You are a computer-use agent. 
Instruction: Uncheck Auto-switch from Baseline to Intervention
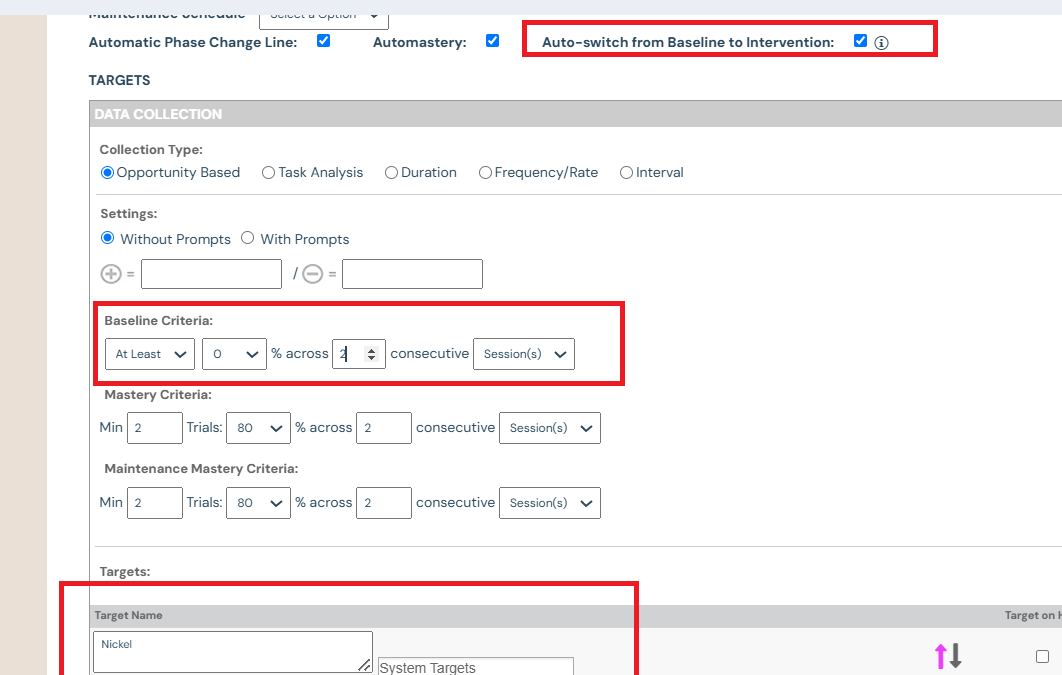click(860, 41)
